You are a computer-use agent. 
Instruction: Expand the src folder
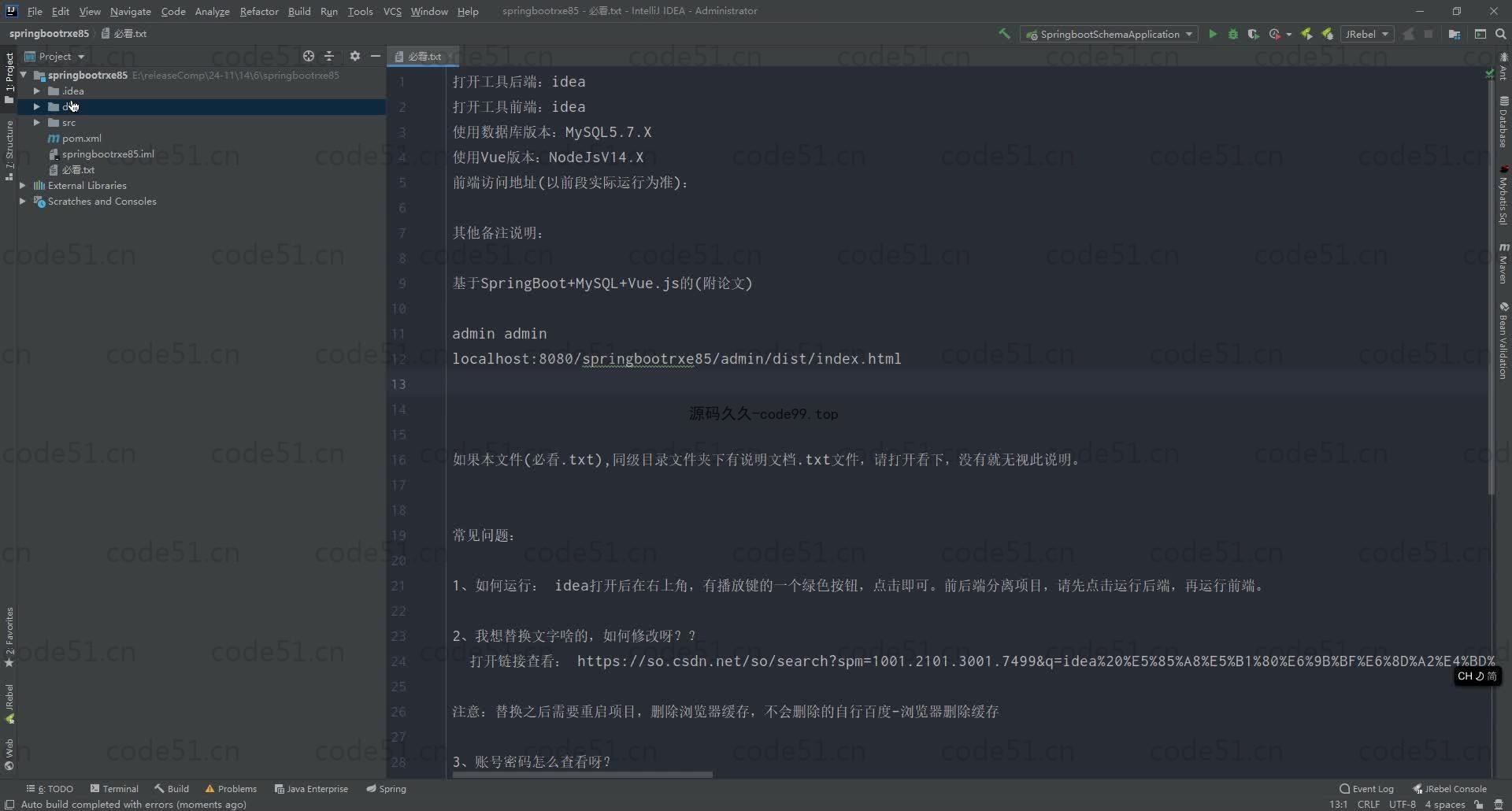point(36,122)
